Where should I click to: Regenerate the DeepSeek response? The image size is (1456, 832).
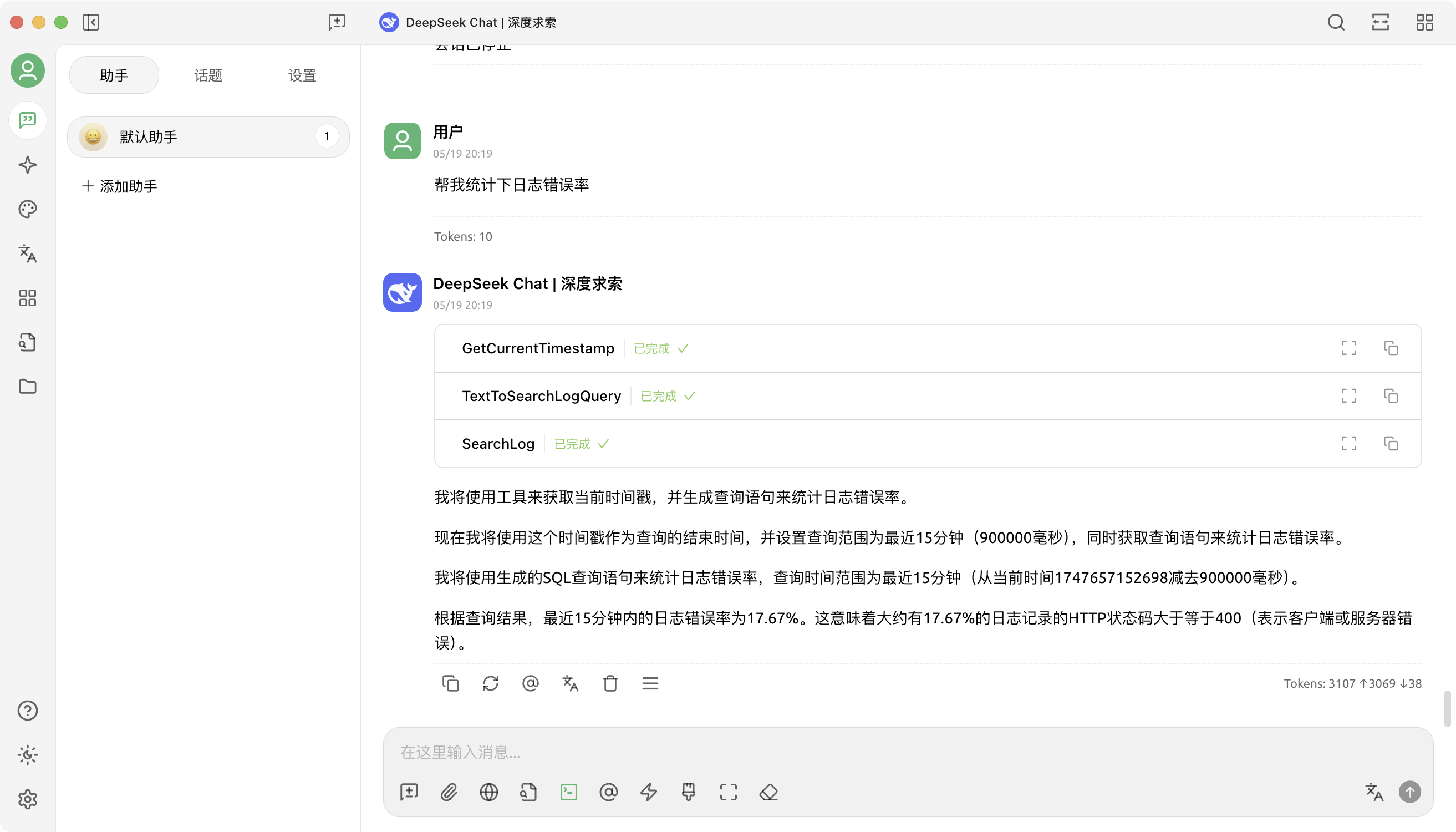pos(490,683)
